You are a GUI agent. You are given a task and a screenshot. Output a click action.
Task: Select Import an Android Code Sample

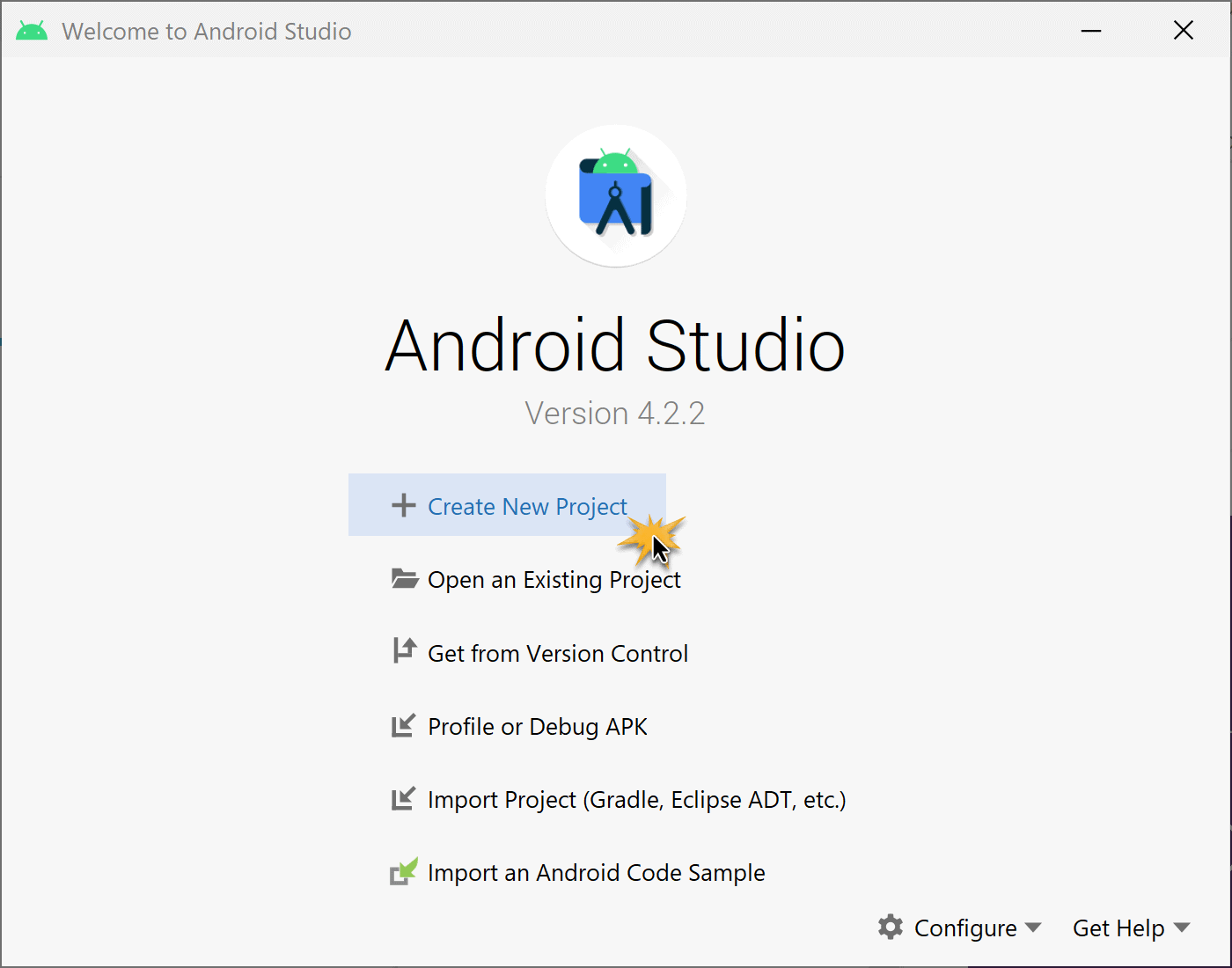pos(577,872)
